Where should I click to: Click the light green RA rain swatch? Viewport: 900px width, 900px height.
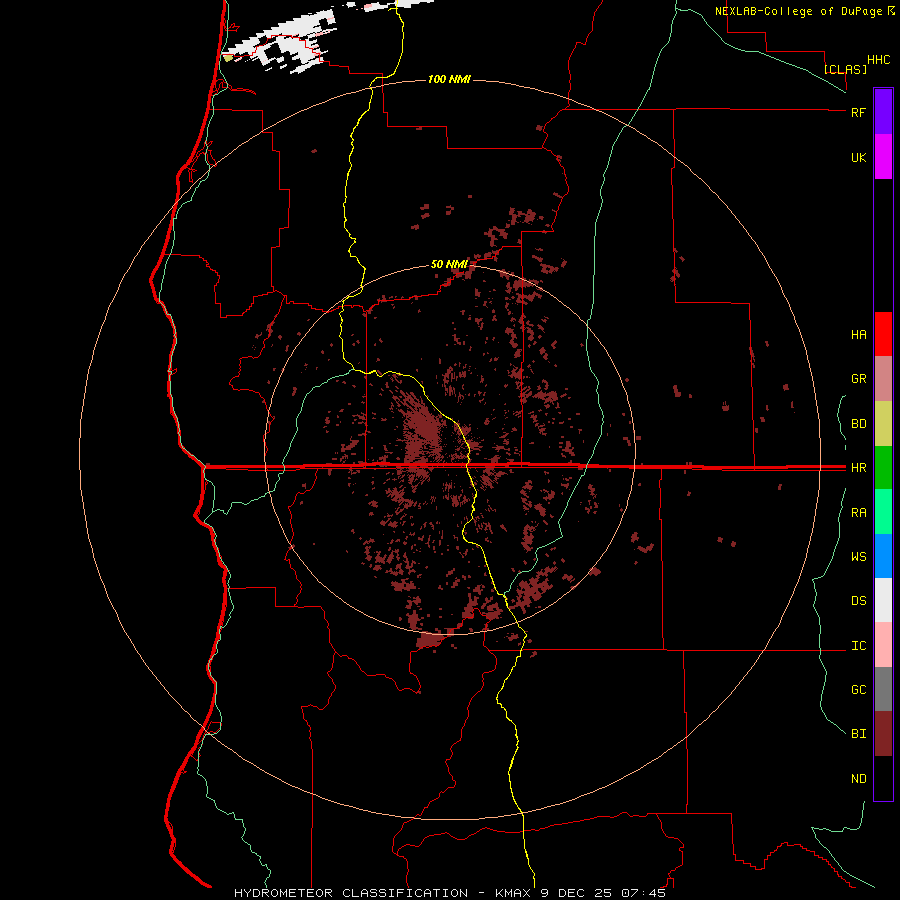pyautogui.click(x=883, y=512)
